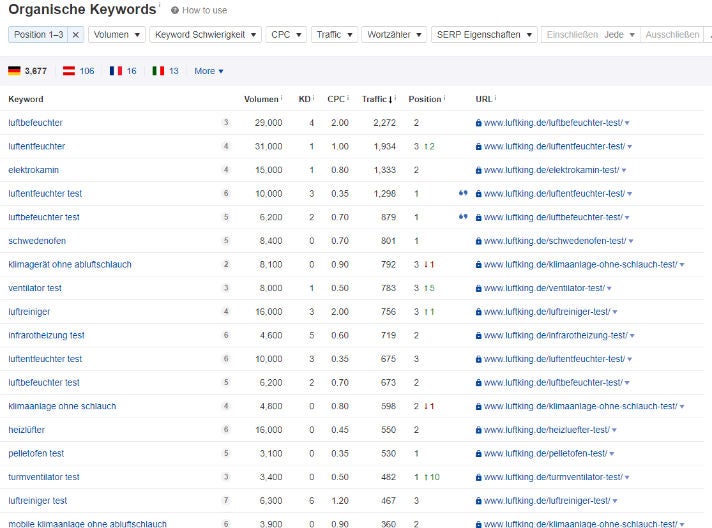Click featured snippet icon in 'luftentfeuchter test' row
Screen dimensions: 712x528
point(462,194)
